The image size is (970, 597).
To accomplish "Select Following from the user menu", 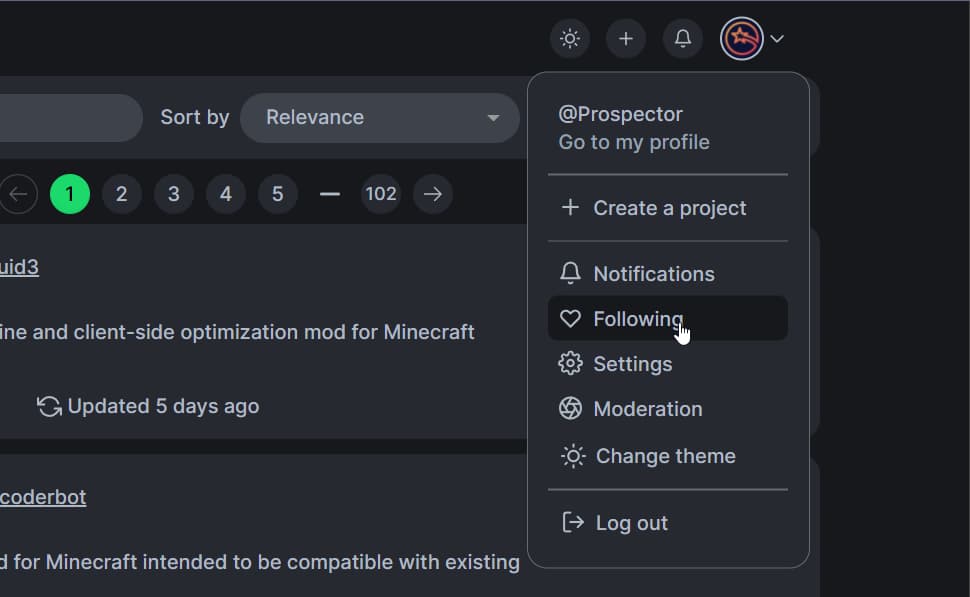I will pos(640,318).
